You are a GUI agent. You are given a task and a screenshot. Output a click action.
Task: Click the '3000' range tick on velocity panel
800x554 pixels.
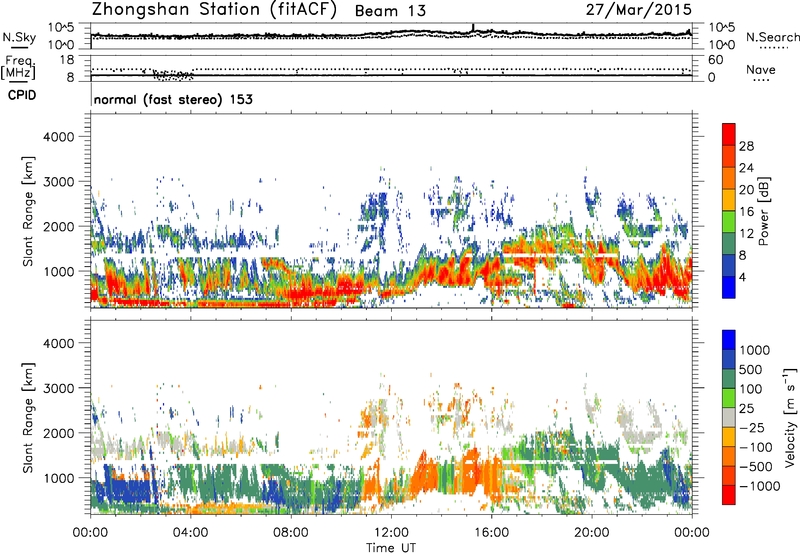click(58, 388)
